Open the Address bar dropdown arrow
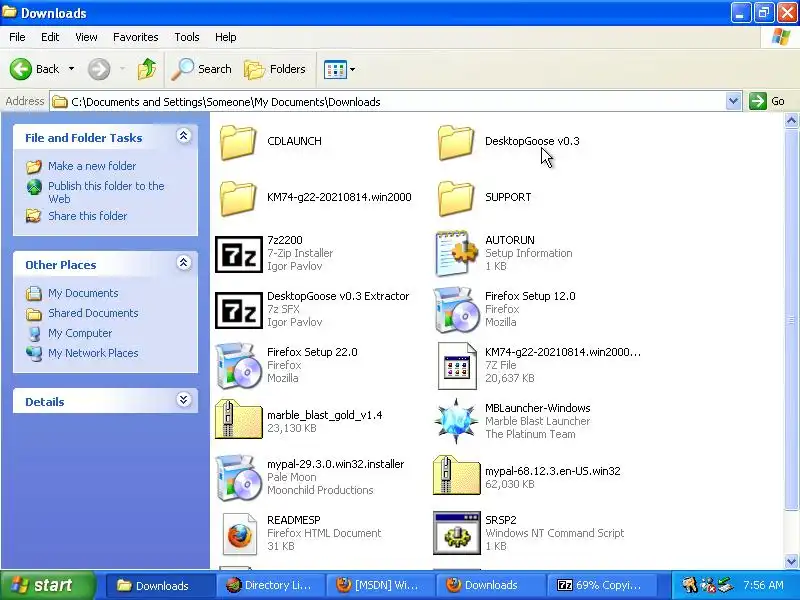800x600 pixels. (x=733, y=102)
